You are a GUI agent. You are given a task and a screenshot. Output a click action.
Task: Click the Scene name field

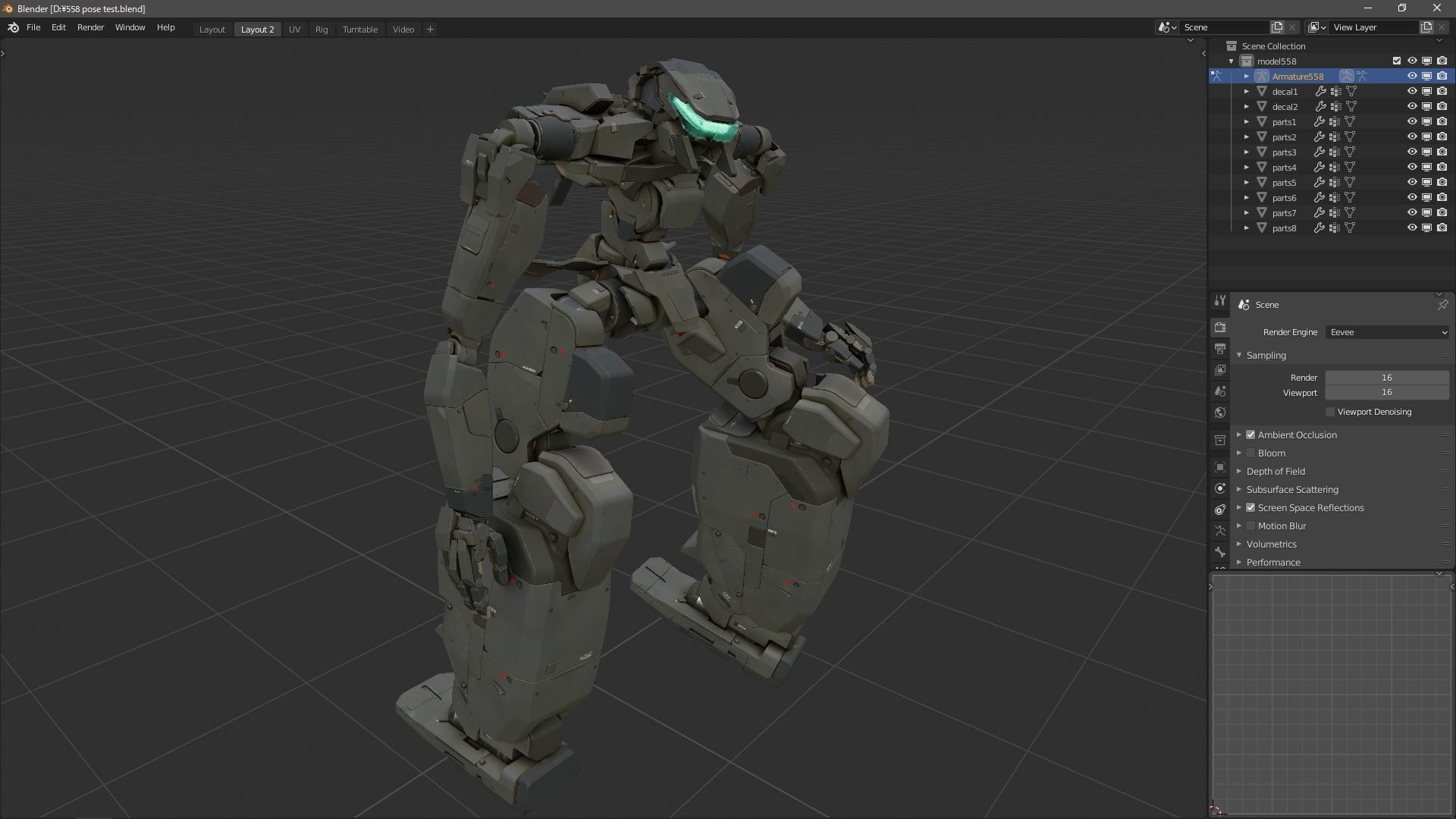1225,27
